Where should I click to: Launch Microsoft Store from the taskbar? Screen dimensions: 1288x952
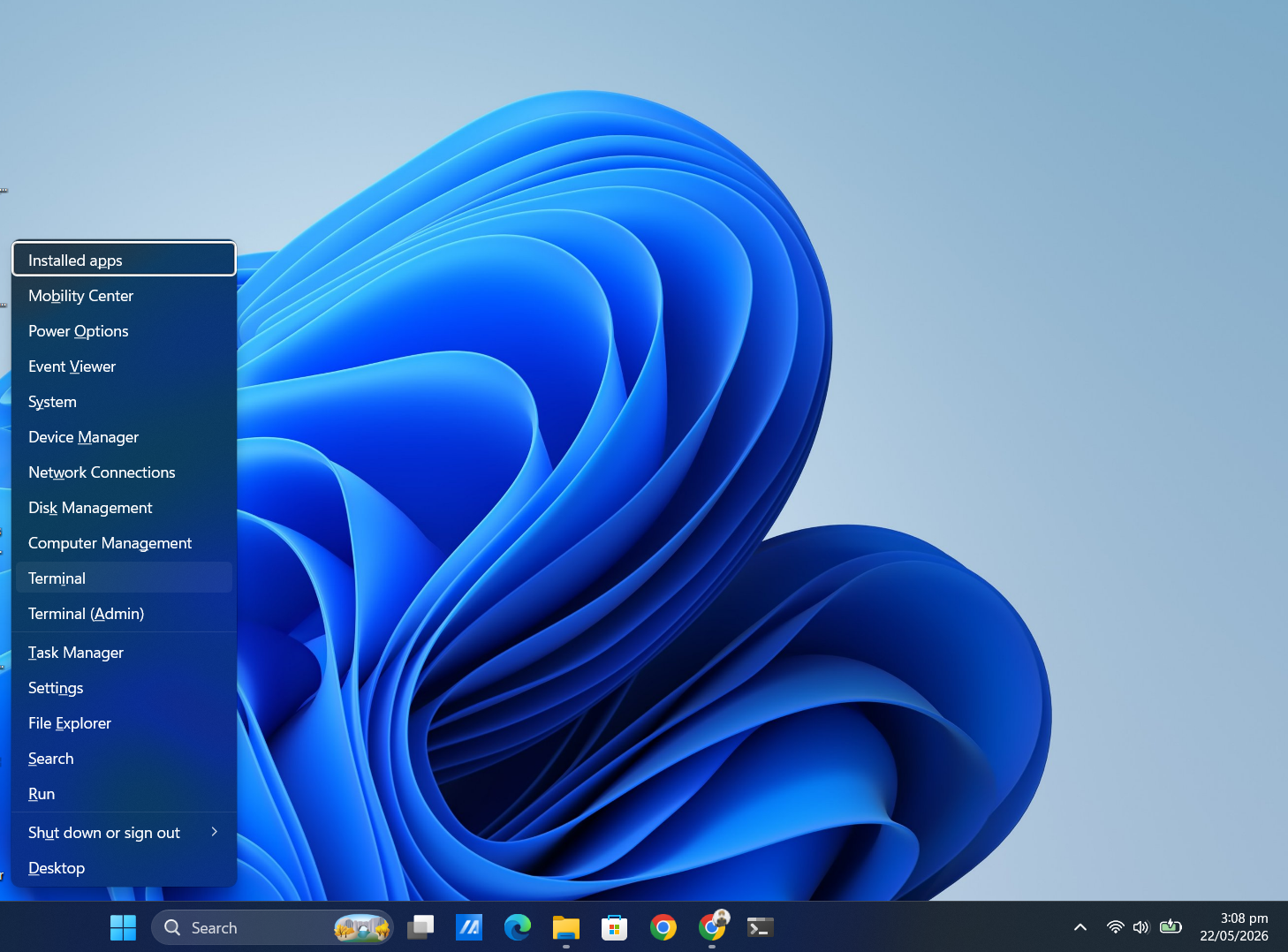click(614, 927)
